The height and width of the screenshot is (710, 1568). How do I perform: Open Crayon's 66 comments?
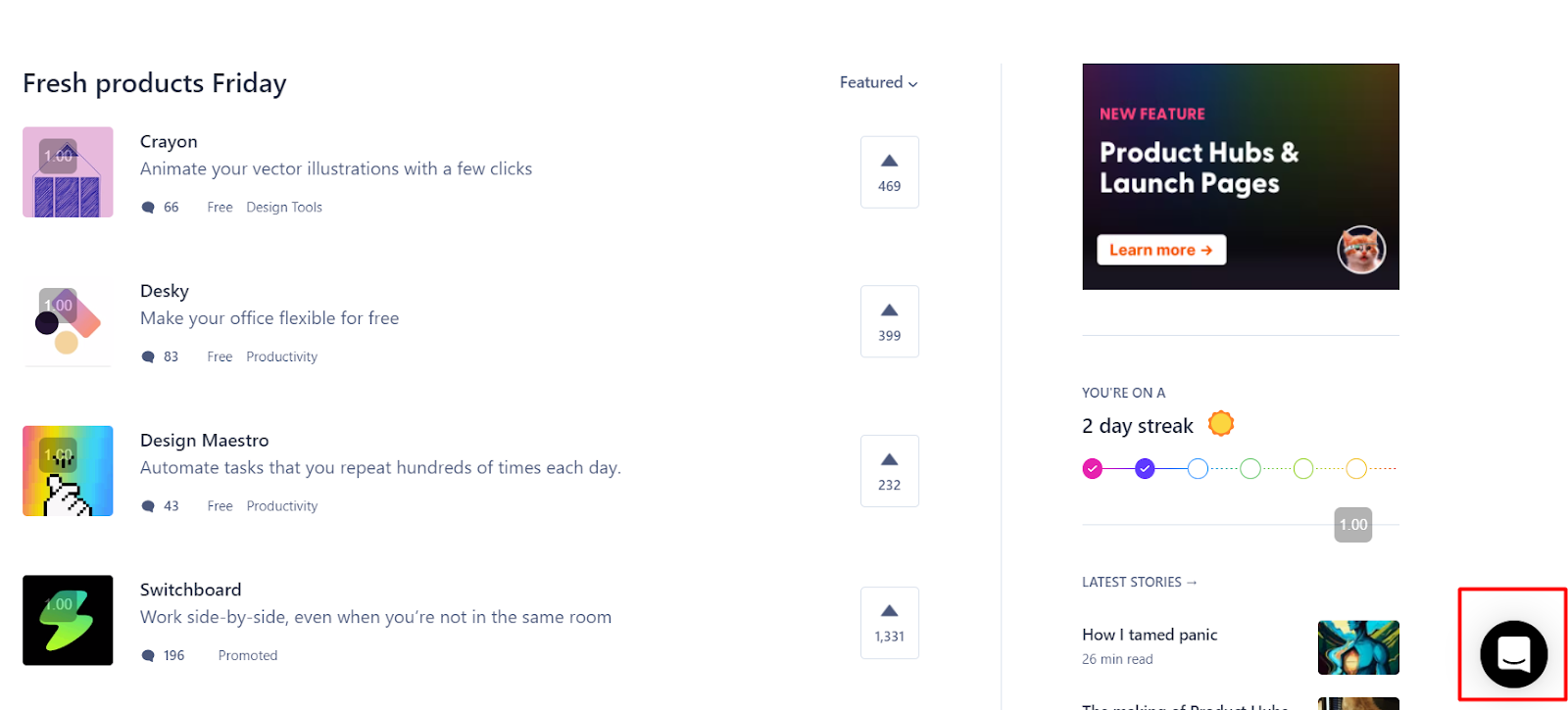[161, 208]
